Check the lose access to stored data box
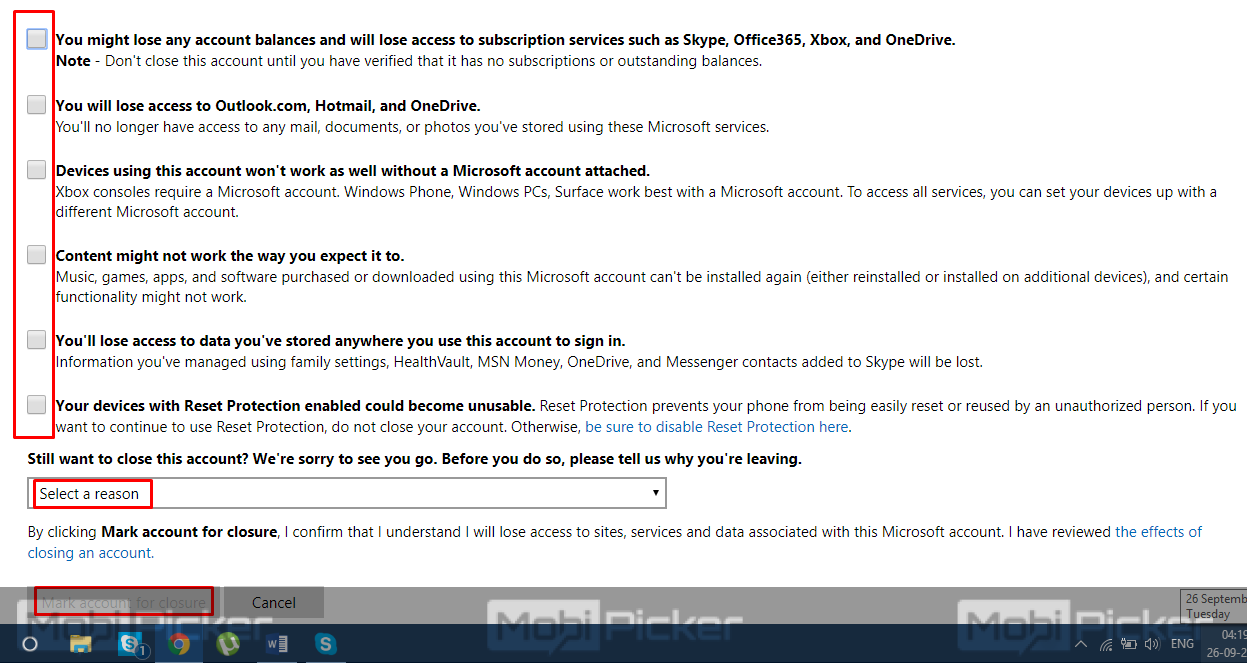 tap(37, 339)
